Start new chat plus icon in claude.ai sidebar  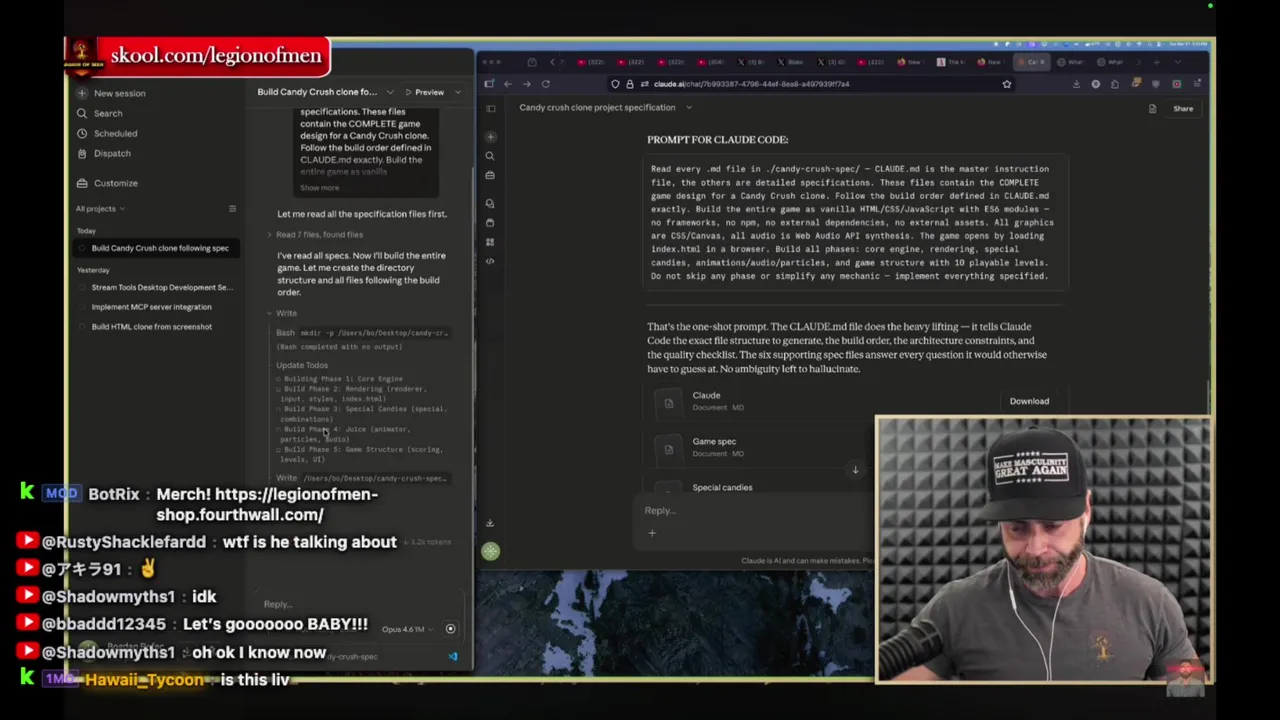pyautogui.click(x=490, y=137)
